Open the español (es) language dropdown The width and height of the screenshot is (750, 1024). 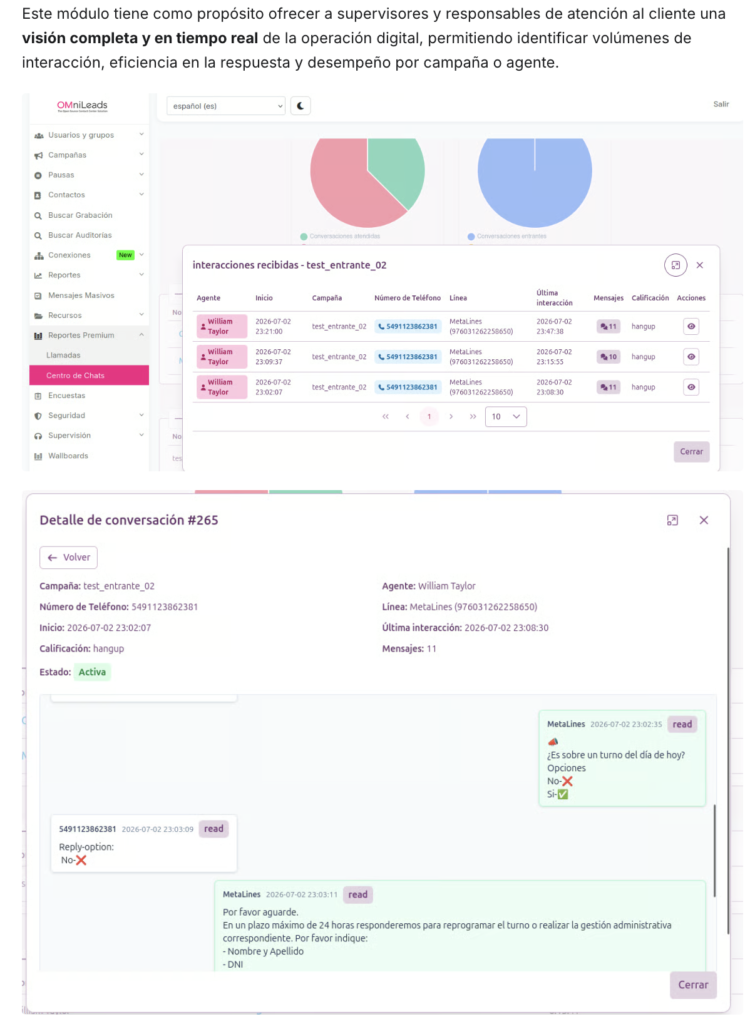[226, 106]
